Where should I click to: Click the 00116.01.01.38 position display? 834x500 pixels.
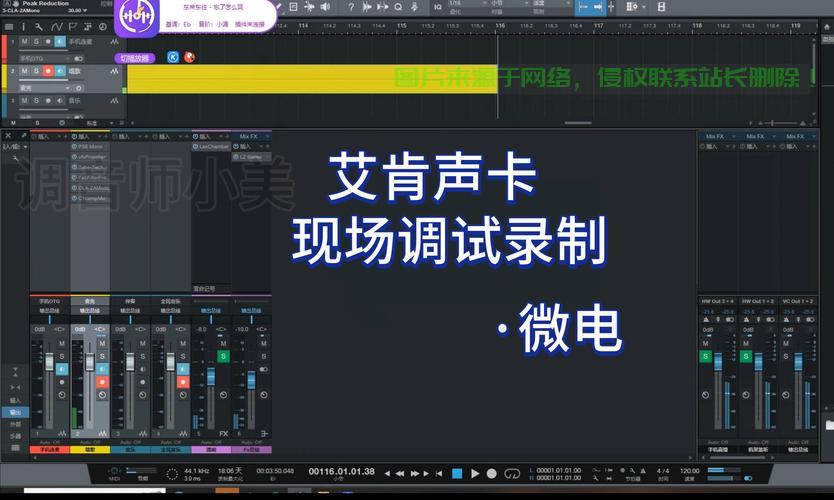(x=341, y=471)
